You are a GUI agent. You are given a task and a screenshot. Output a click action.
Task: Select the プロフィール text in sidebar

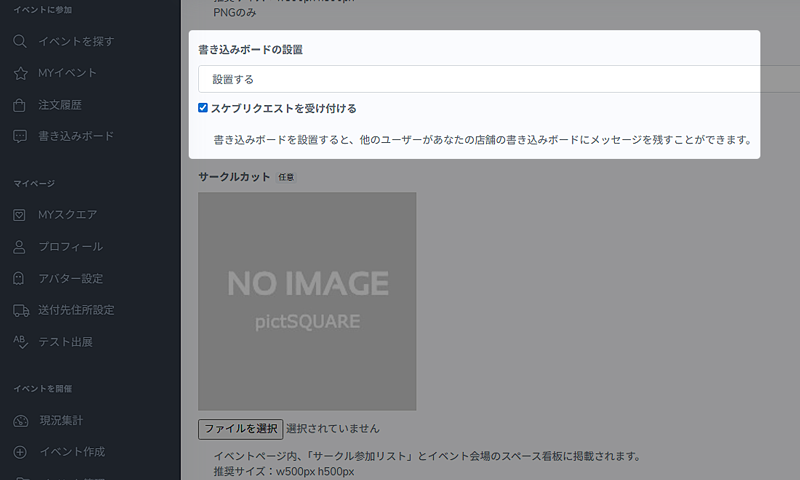[x=70, y=247]
